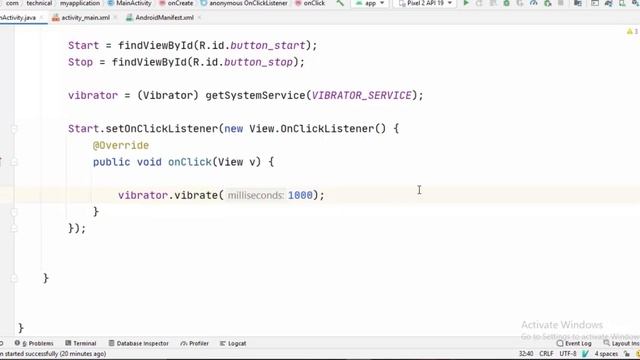
Task: Open the Profiler tool window
Action: click(x=194, y=343)
